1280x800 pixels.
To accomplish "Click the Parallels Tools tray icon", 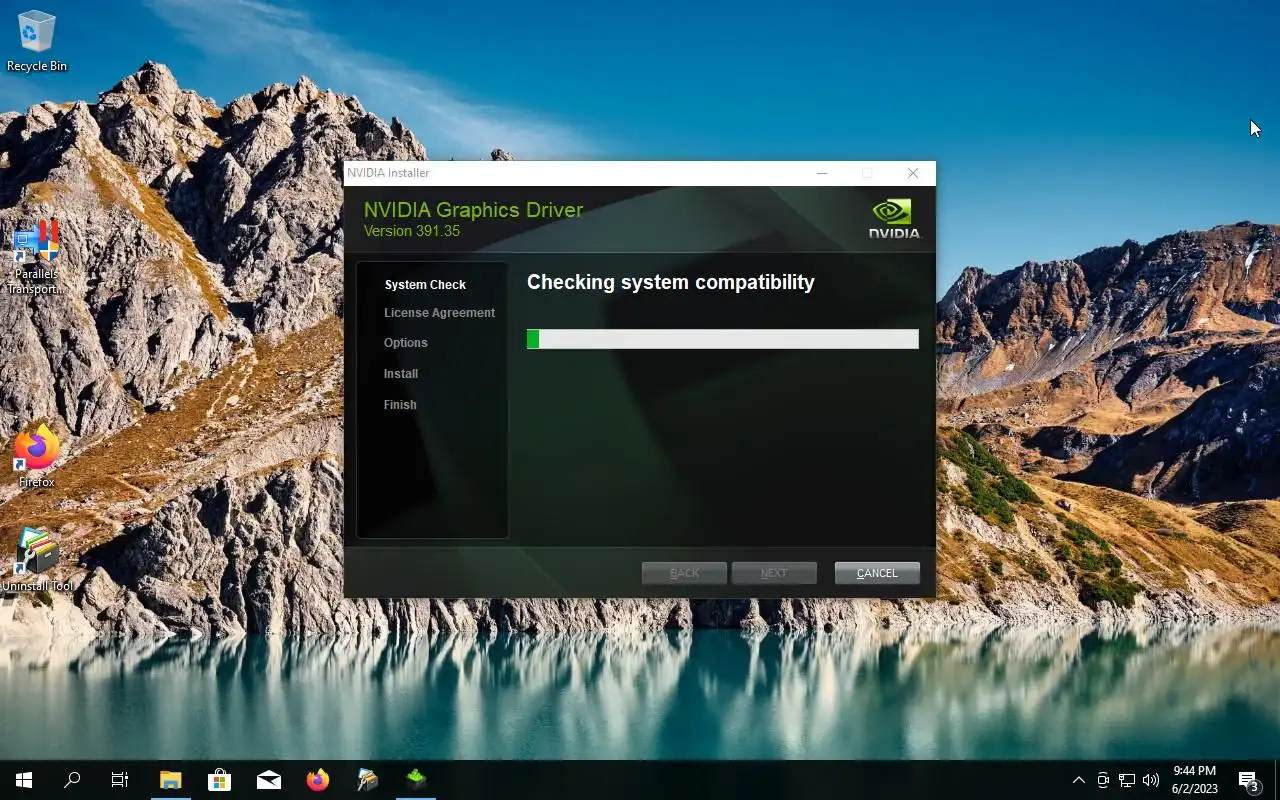I will pos(1103,780).
